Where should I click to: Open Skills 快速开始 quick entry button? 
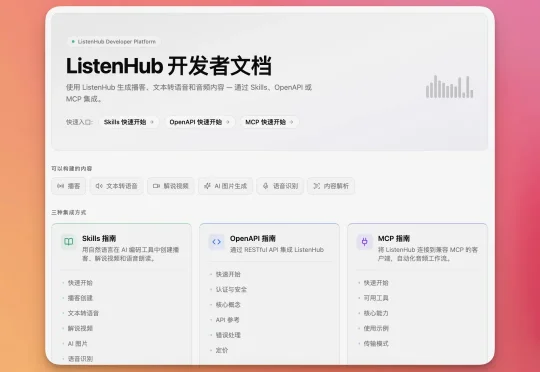click(x=129, y=122)
